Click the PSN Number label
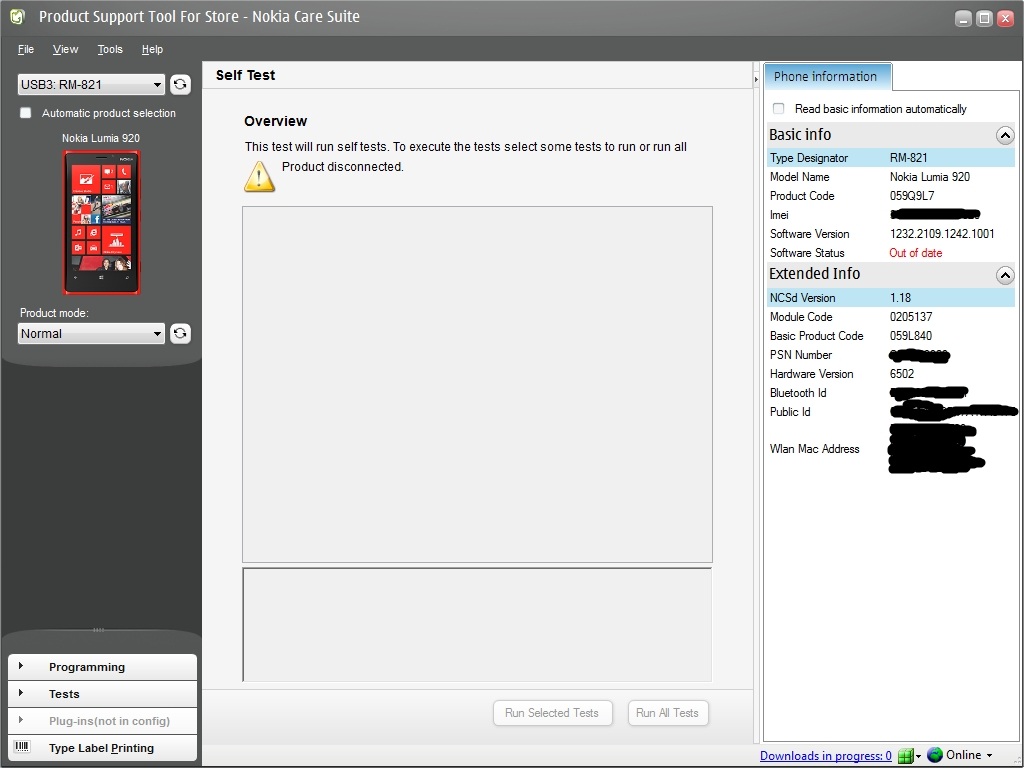 pyautogui.click(x=801, y=355)
